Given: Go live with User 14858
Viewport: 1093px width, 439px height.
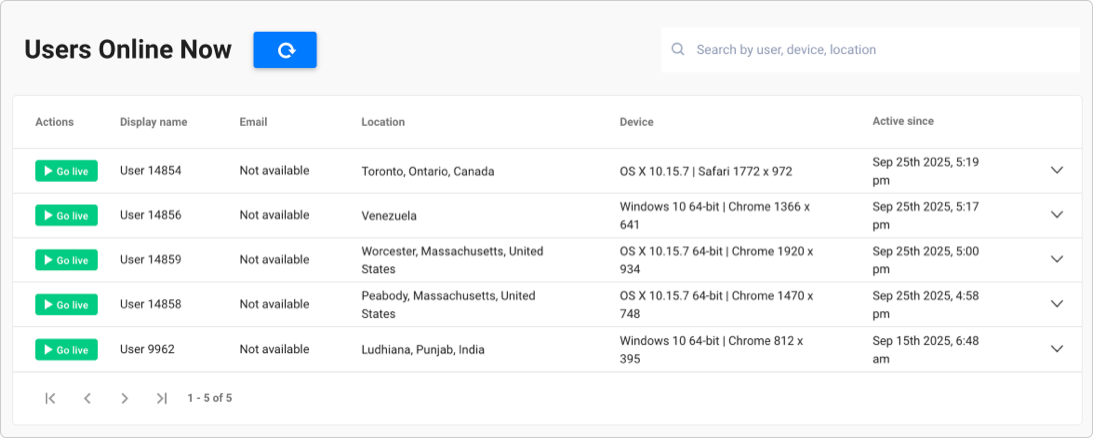Looking at the screenshot, I should [x=66, y=305].
